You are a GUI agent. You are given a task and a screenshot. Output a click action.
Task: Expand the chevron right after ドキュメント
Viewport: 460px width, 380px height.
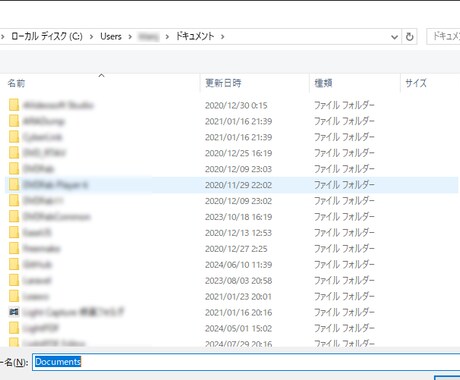click(222, 37)
